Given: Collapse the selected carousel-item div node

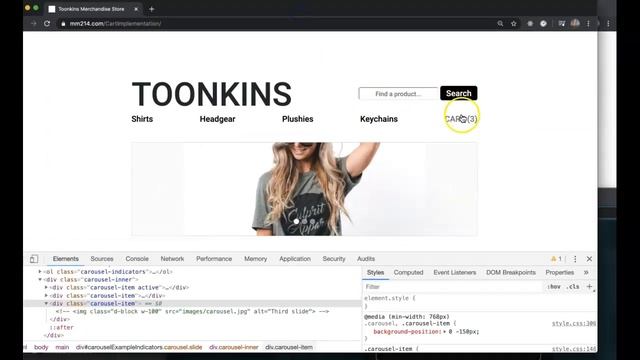Looking at the screenshot, I should pos(46,303).
